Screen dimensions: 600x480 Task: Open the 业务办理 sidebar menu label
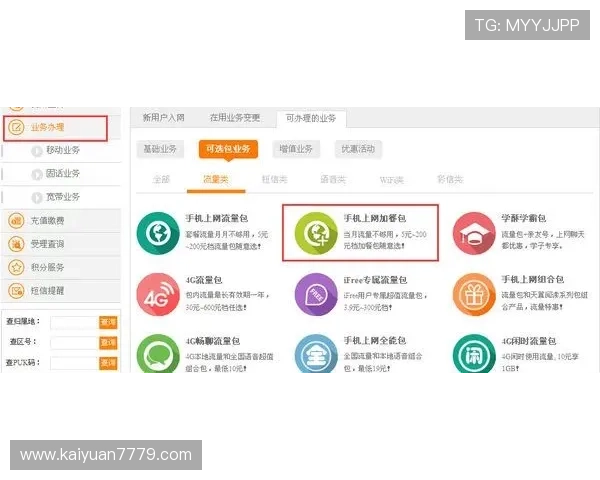click(47, 127)
